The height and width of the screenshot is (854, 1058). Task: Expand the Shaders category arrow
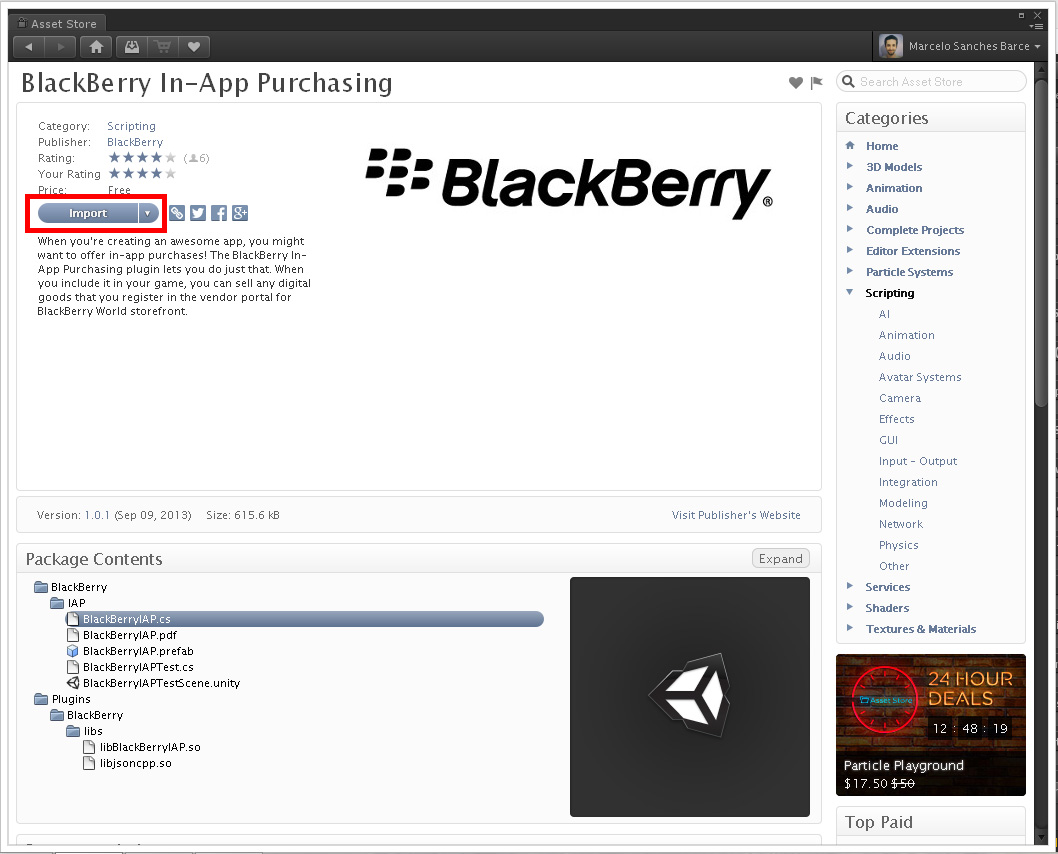click(x=850, y=606)
